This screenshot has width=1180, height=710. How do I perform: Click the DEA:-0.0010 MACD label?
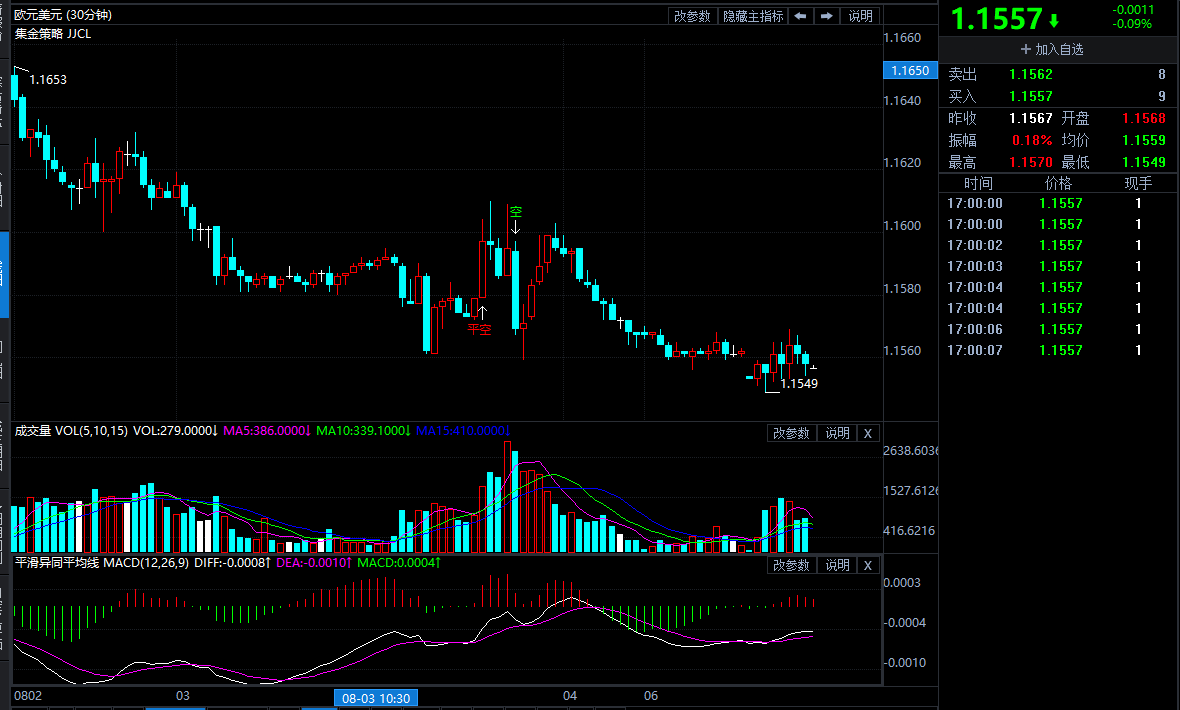314,562
